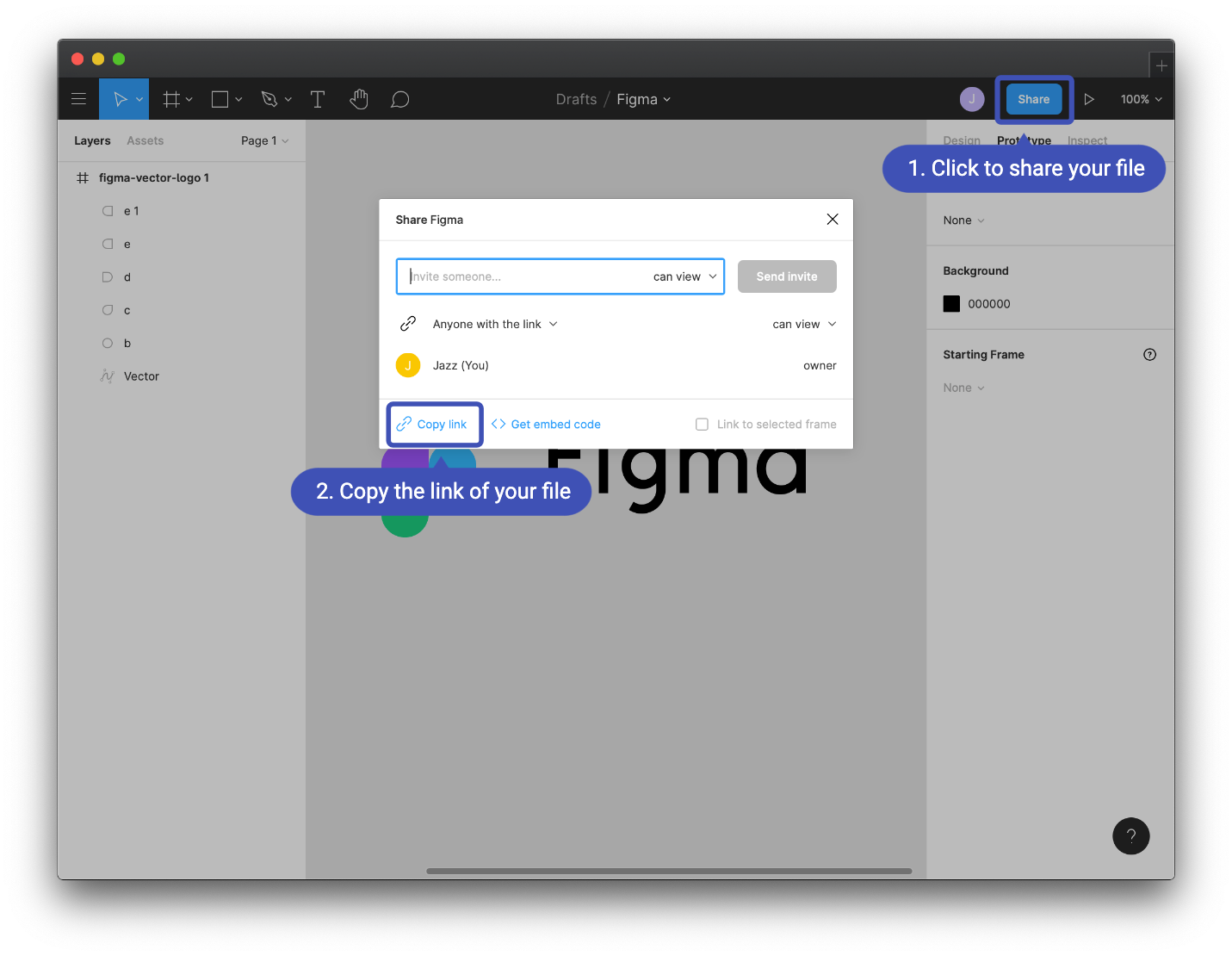Select layer 'e' in Layers panel
Screen dimensions: 1232x956
pyautogui.click(x=182, y=244)
